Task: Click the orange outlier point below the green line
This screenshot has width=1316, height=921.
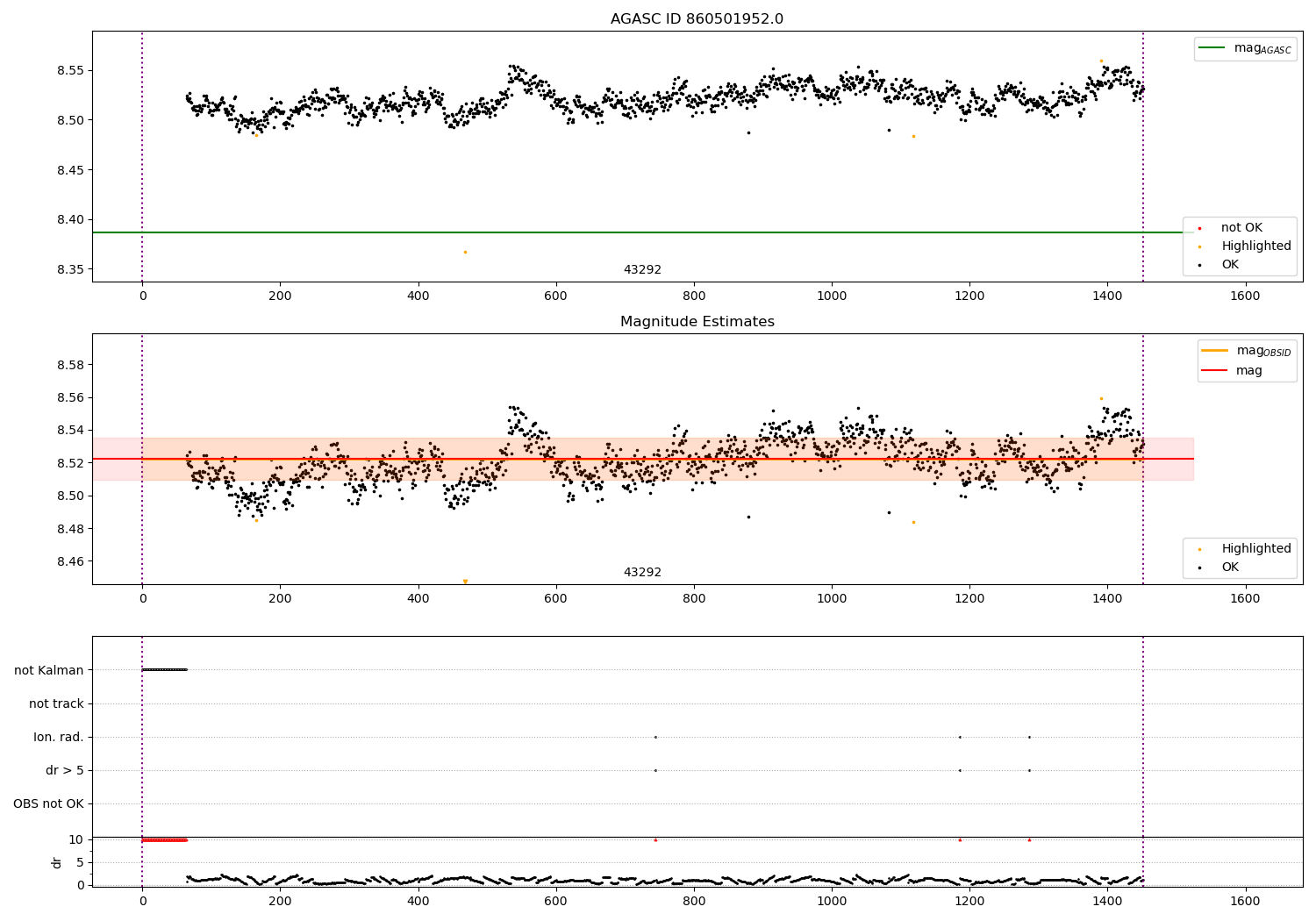Action: (465, 252)
